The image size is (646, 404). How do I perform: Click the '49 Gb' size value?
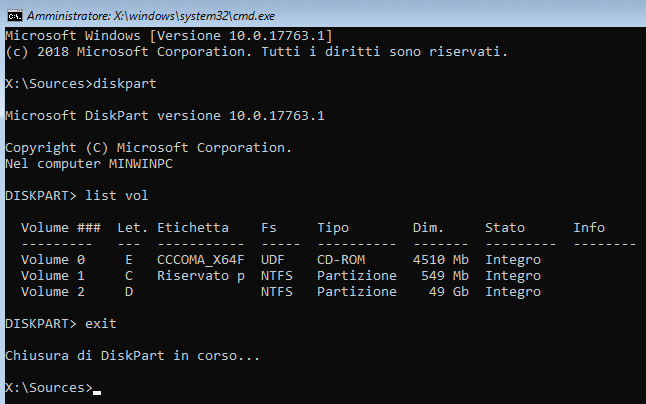point(449,291)
